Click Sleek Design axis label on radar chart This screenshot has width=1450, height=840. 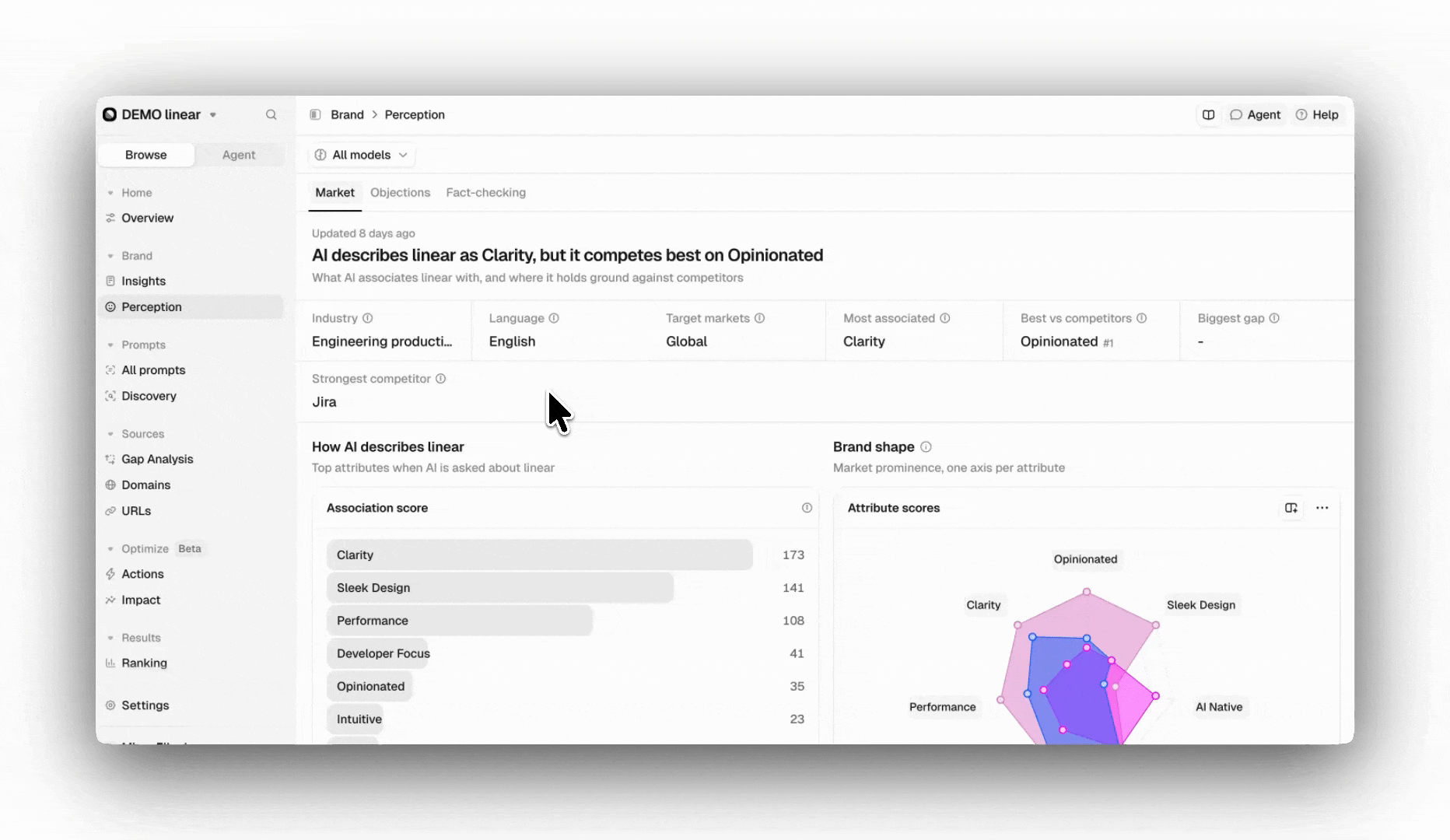click(1200, 605)
